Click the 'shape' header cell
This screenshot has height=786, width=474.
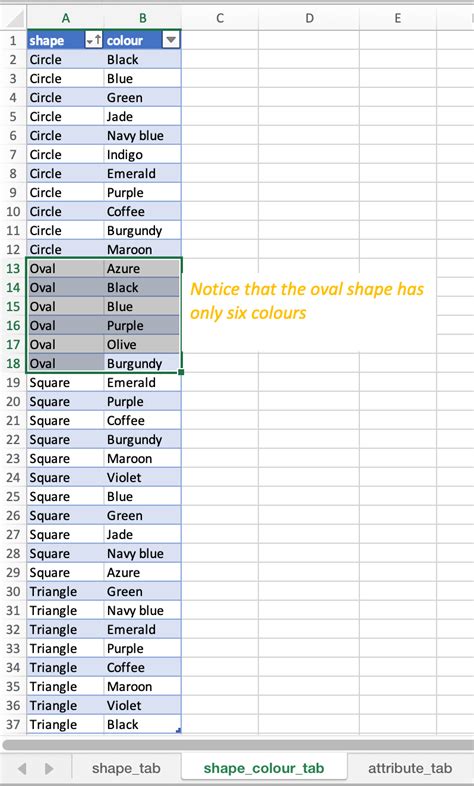click(66, 41)
